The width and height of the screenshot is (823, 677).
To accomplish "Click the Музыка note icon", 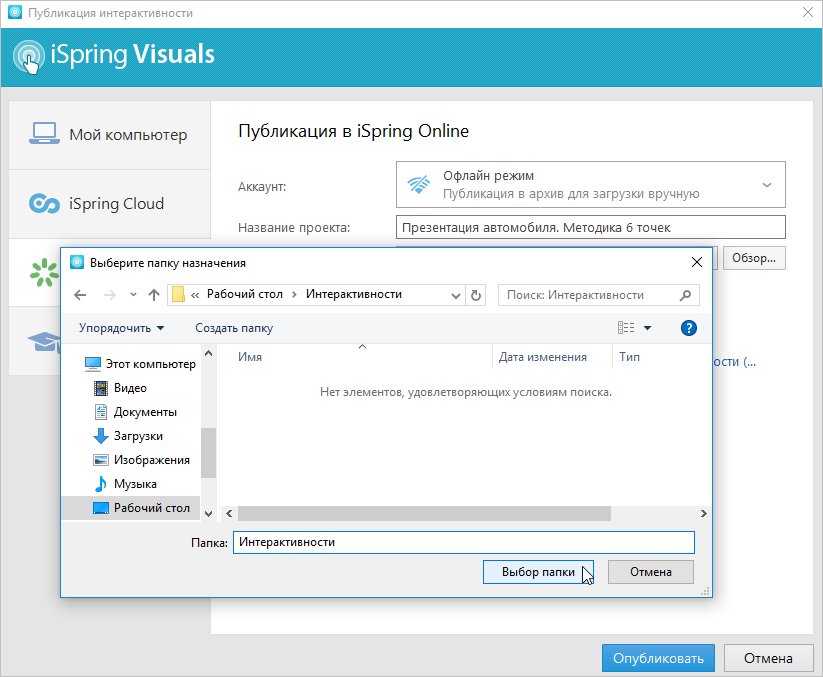I will pyautogui.click(x=101, y=484).
